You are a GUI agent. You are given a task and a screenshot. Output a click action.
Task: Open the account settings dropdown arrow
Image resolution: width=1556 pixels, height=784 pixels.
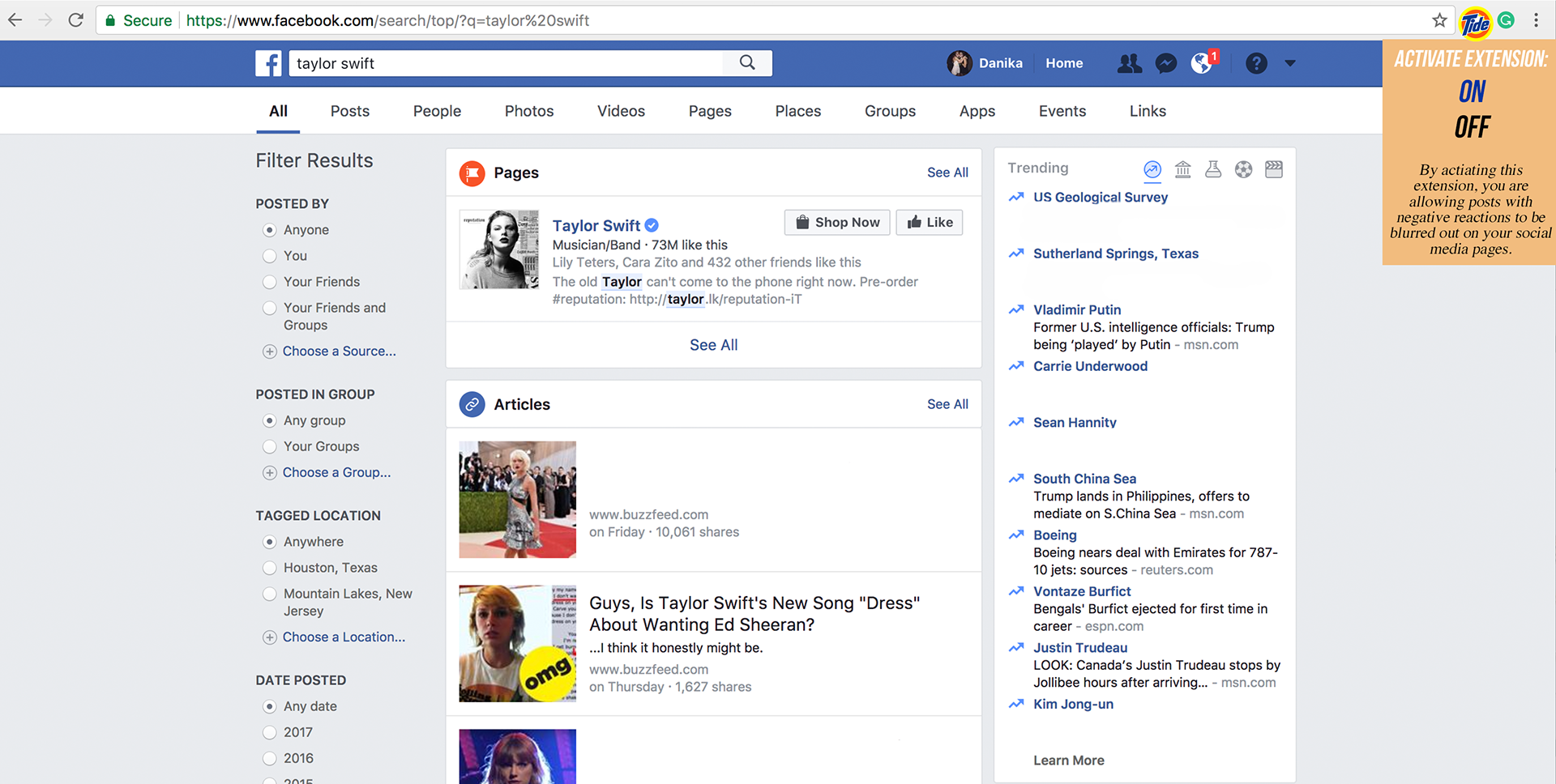click(x=1290, y=63)
